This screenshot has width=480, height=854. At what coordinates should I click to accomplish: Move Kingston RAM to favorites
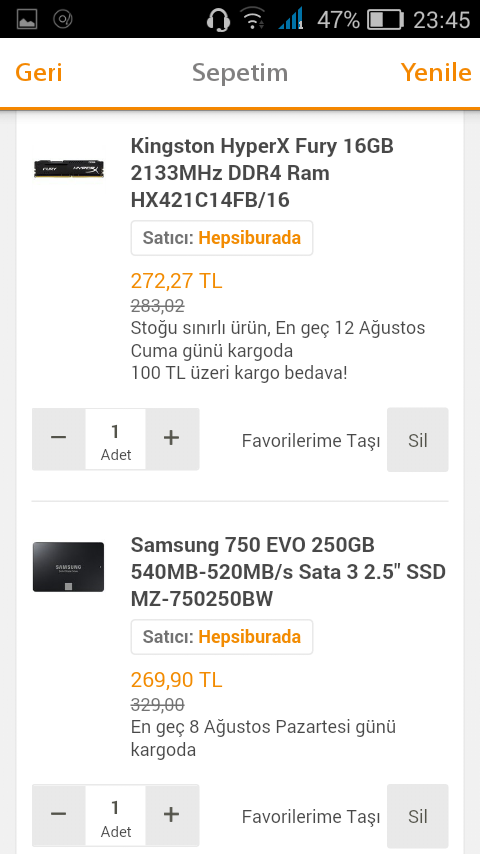point(311,441)
